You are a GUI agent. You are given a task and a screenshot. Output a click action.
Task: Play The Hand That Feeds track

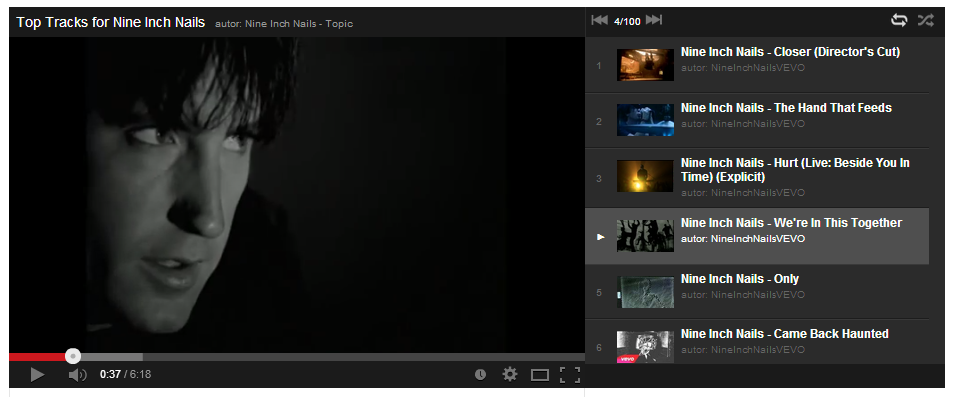click(757, 120)
